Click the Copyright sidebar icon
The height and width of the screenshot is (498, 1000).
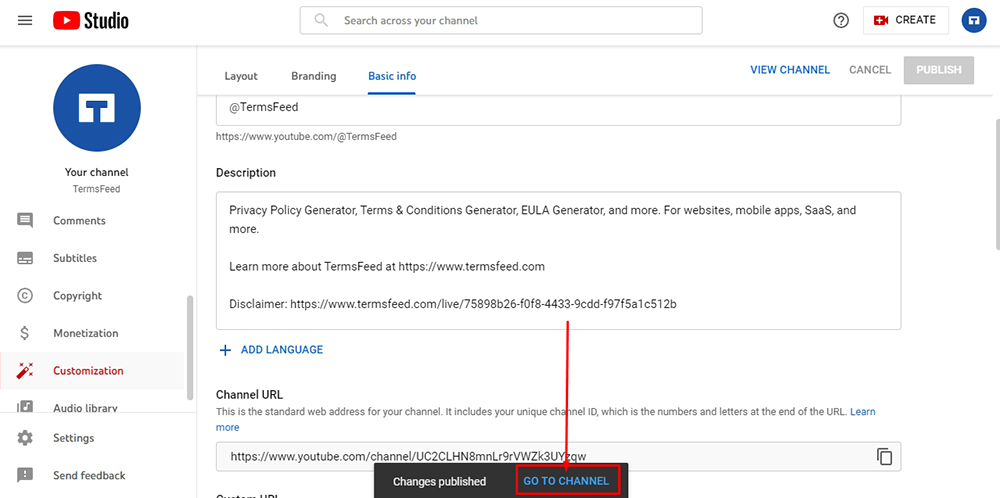point(25,295)
